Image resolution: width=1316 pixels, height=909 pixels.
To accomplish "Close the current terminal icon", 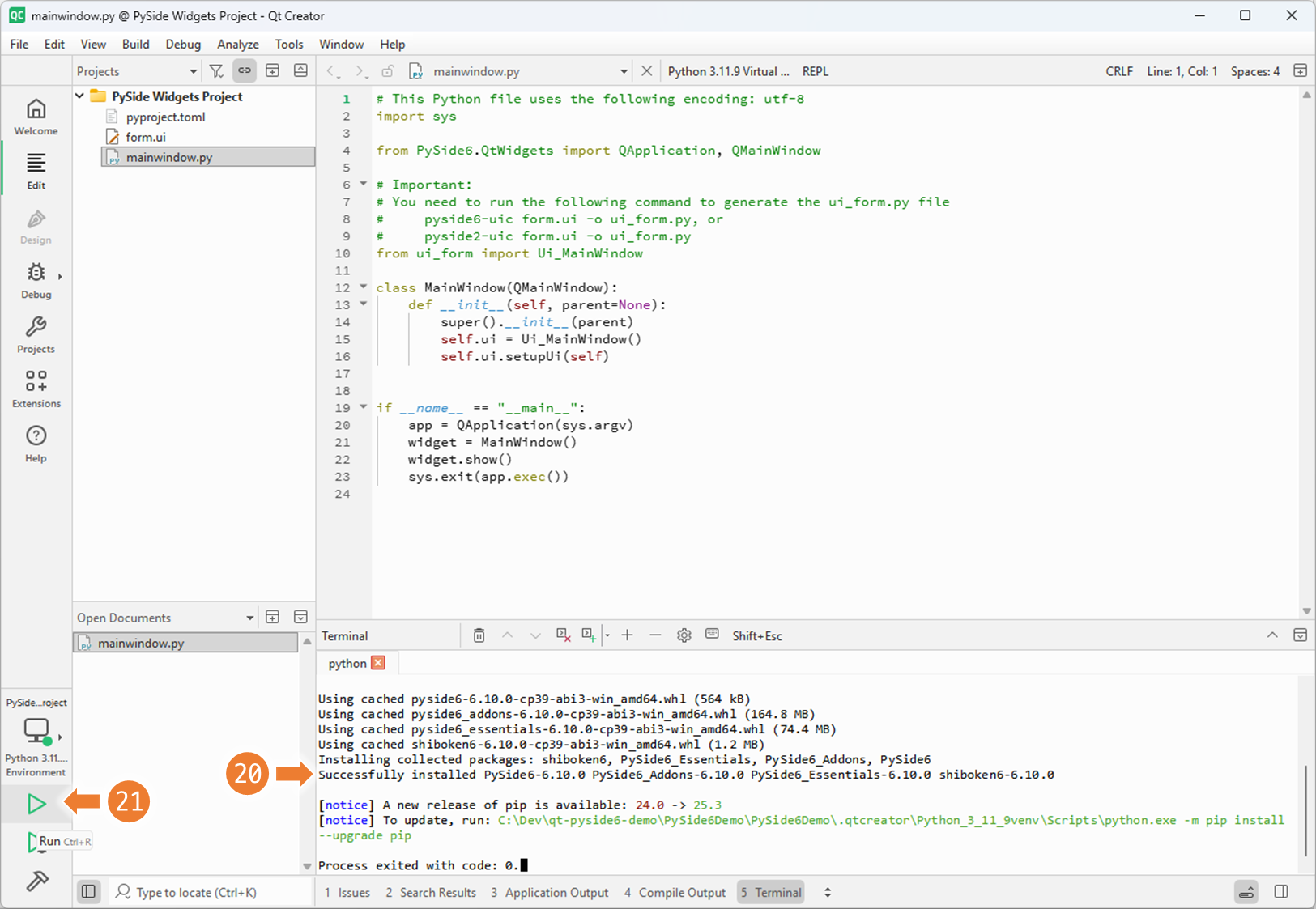I will (x=564, y=635).
